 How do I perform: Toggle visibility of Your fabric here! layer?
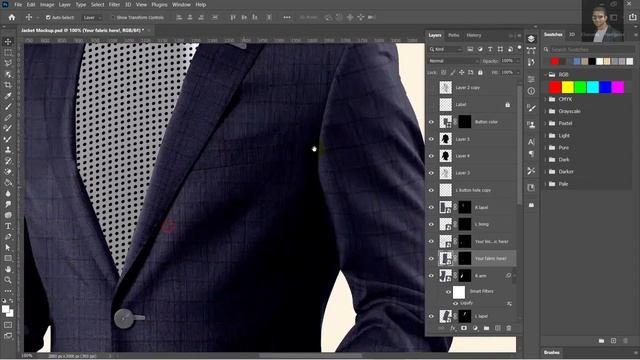[x=431, y=258]
